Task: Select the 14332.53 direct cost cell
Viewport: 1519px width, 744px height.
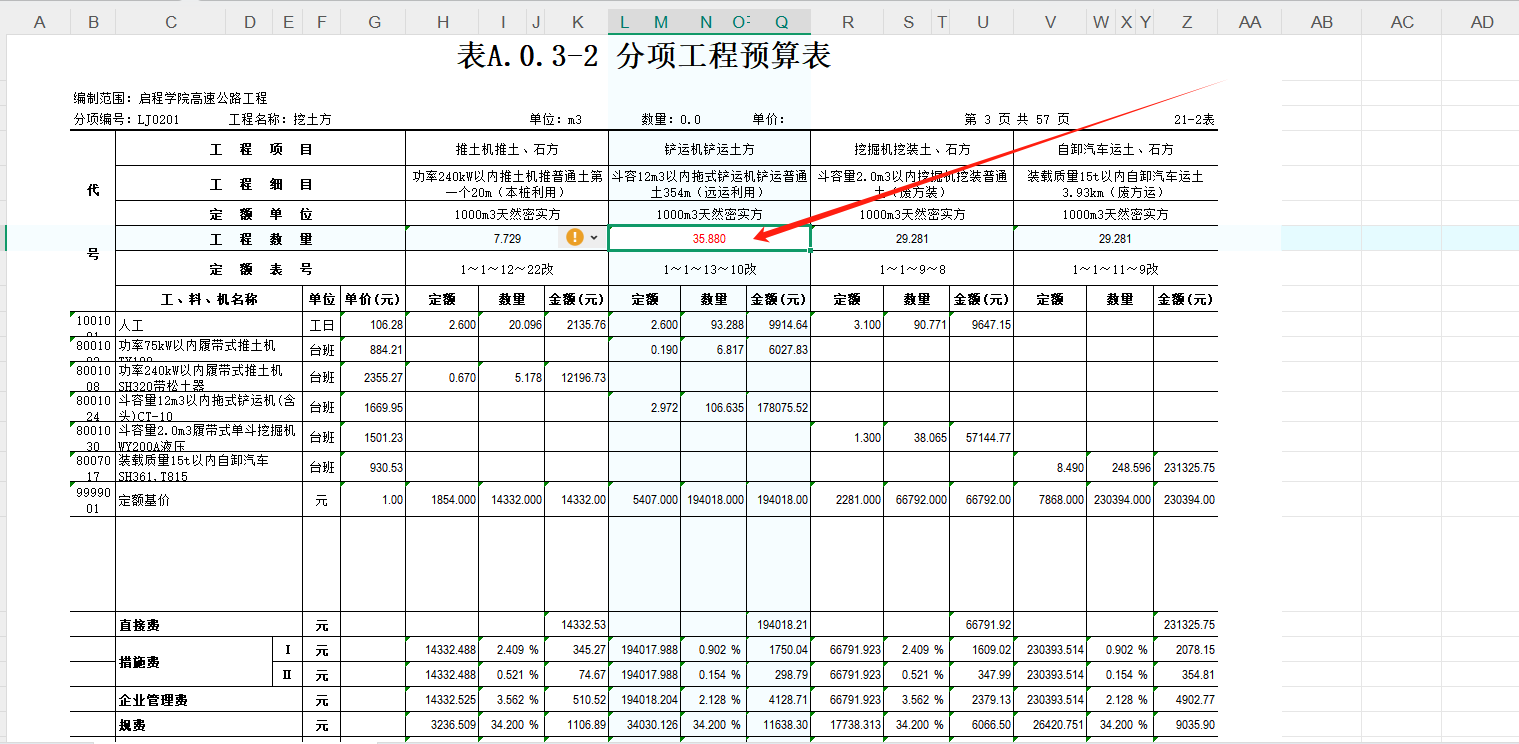Action: [576, 625]
